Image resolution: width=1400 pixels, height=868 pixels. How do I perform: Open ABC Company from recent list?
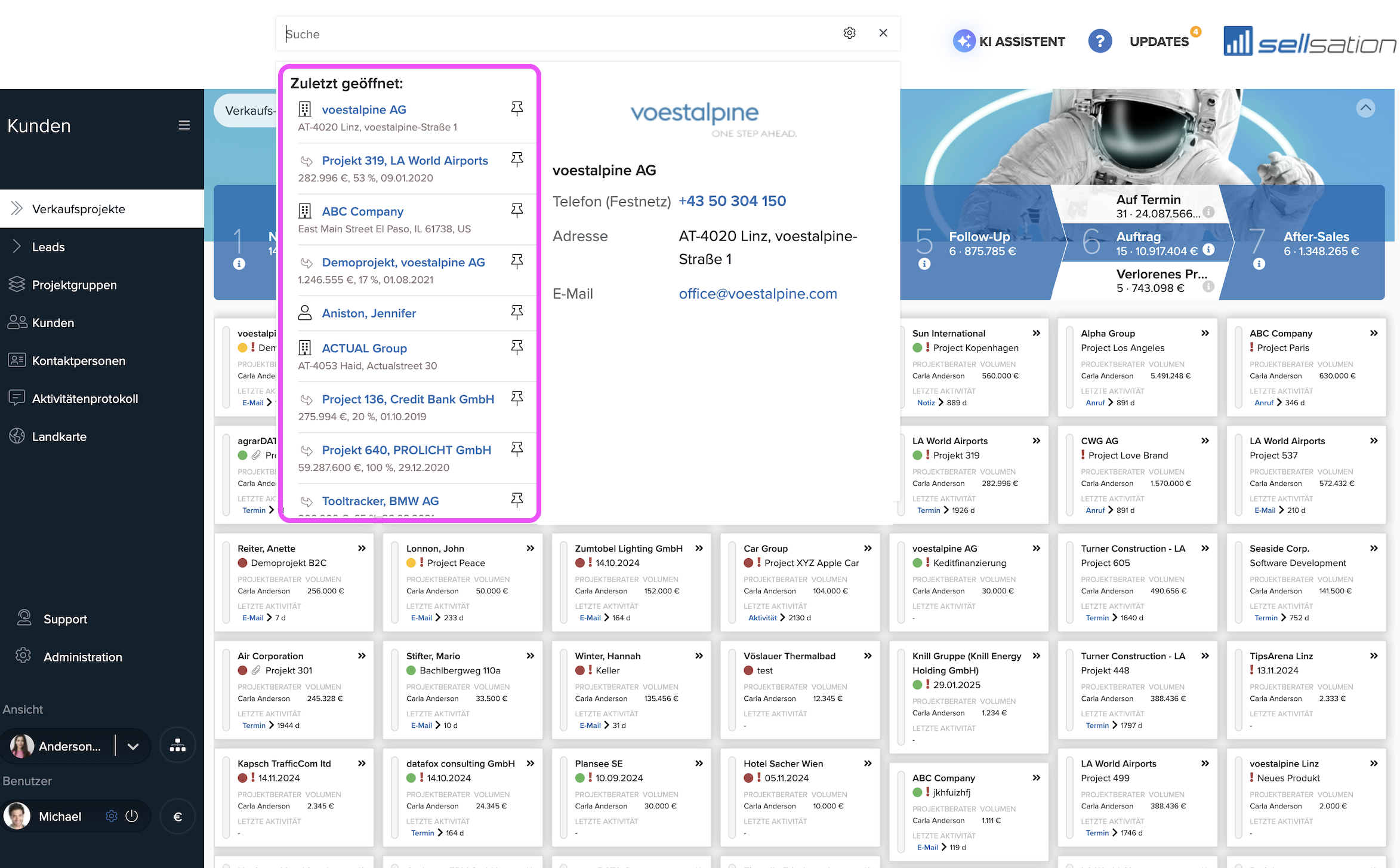coord(363,211)
